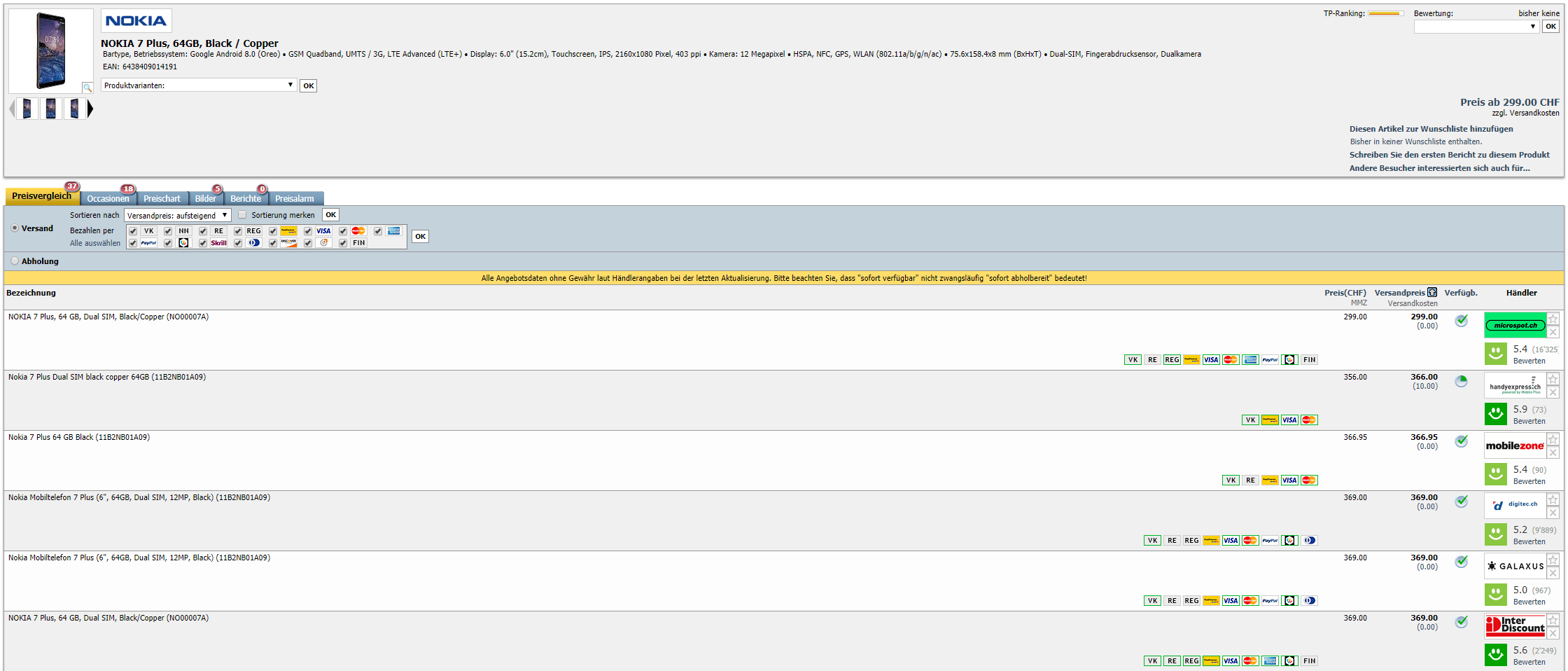Click the green smiley rating for microspot.ch
This screenshot has height=671, width=1568.
[x=1496, y=353]
